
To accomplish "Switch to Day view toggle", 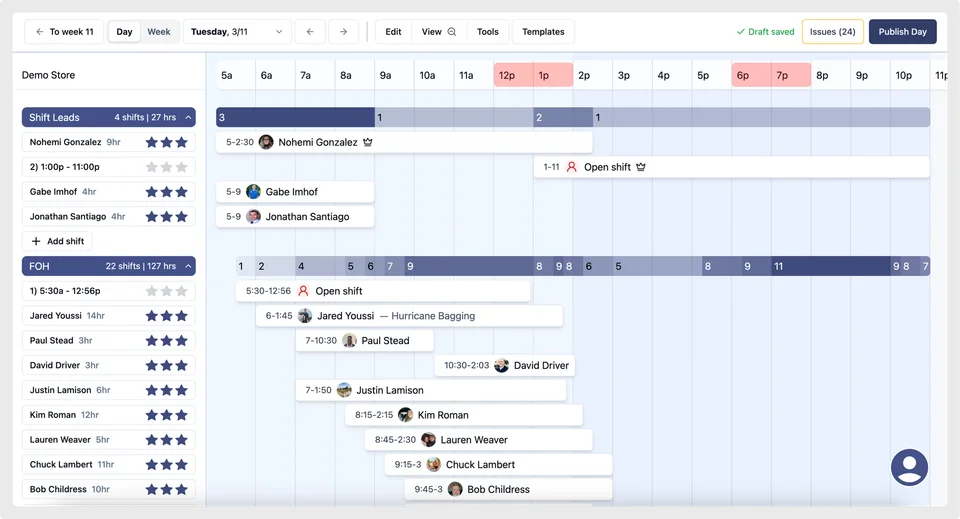I will point(124,32).
